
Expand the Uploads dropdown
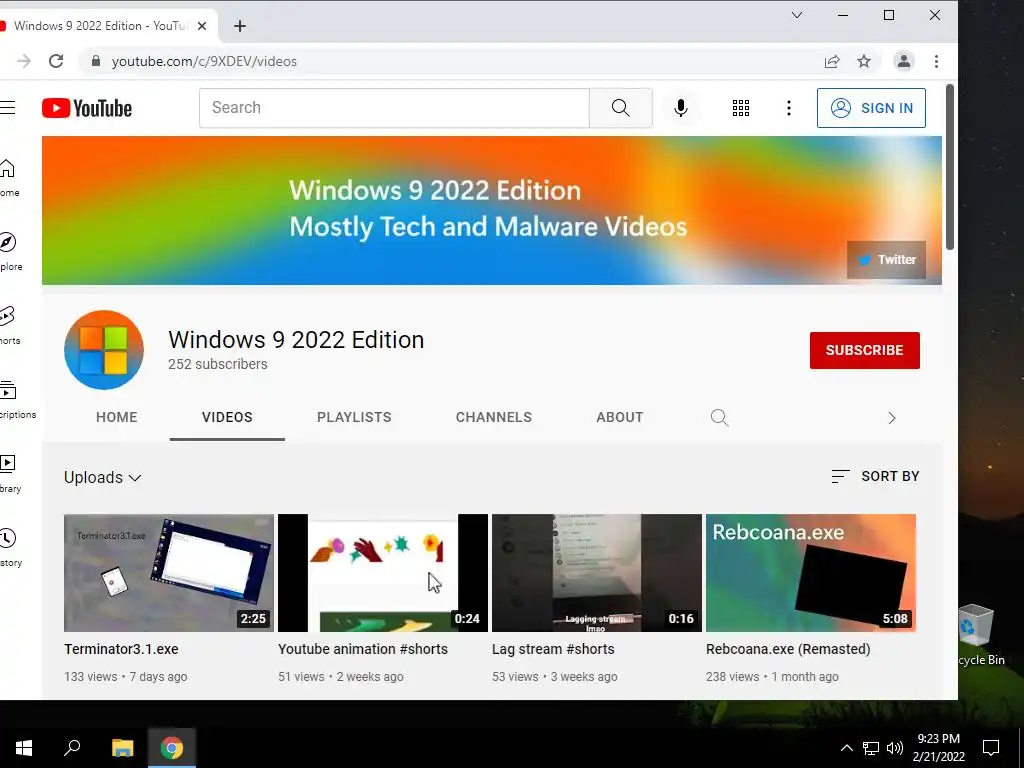[x=103, y=477]
